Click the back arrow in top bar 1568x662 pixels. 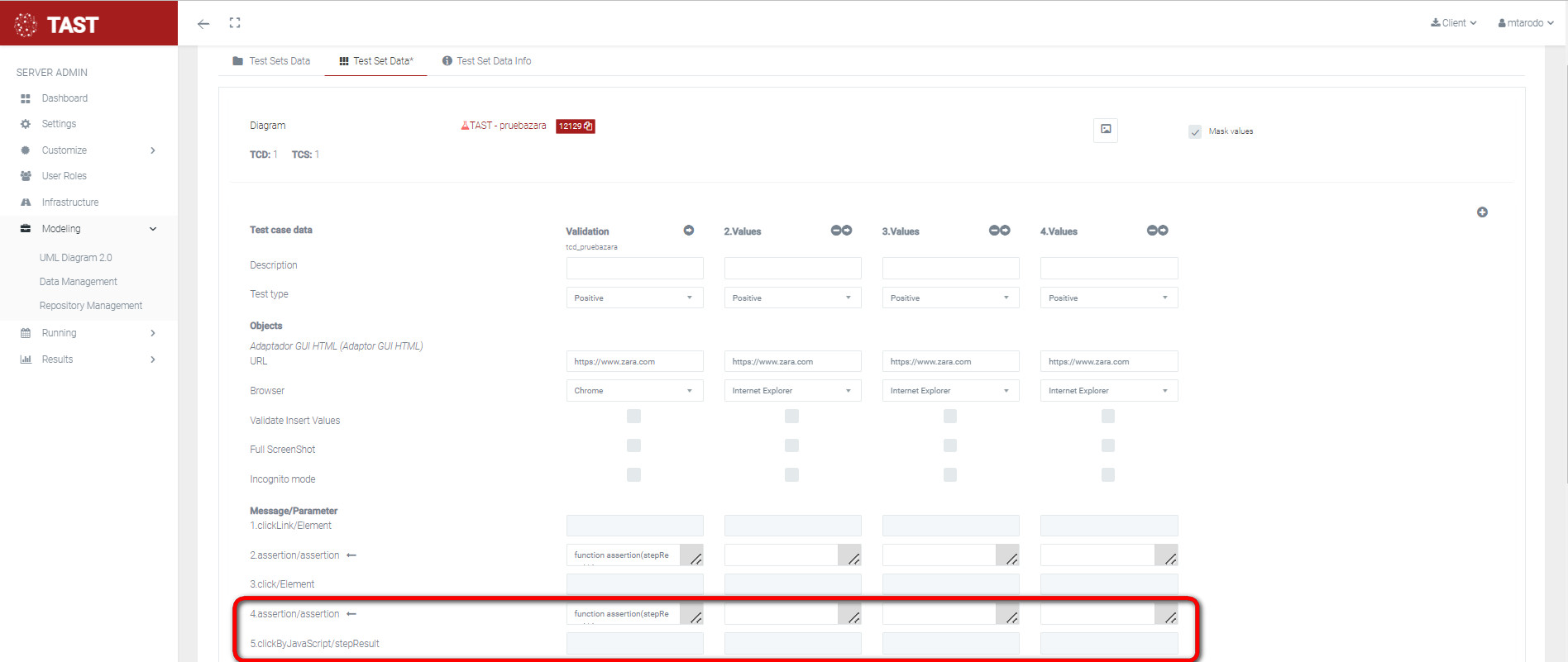[x=203, y=24]
